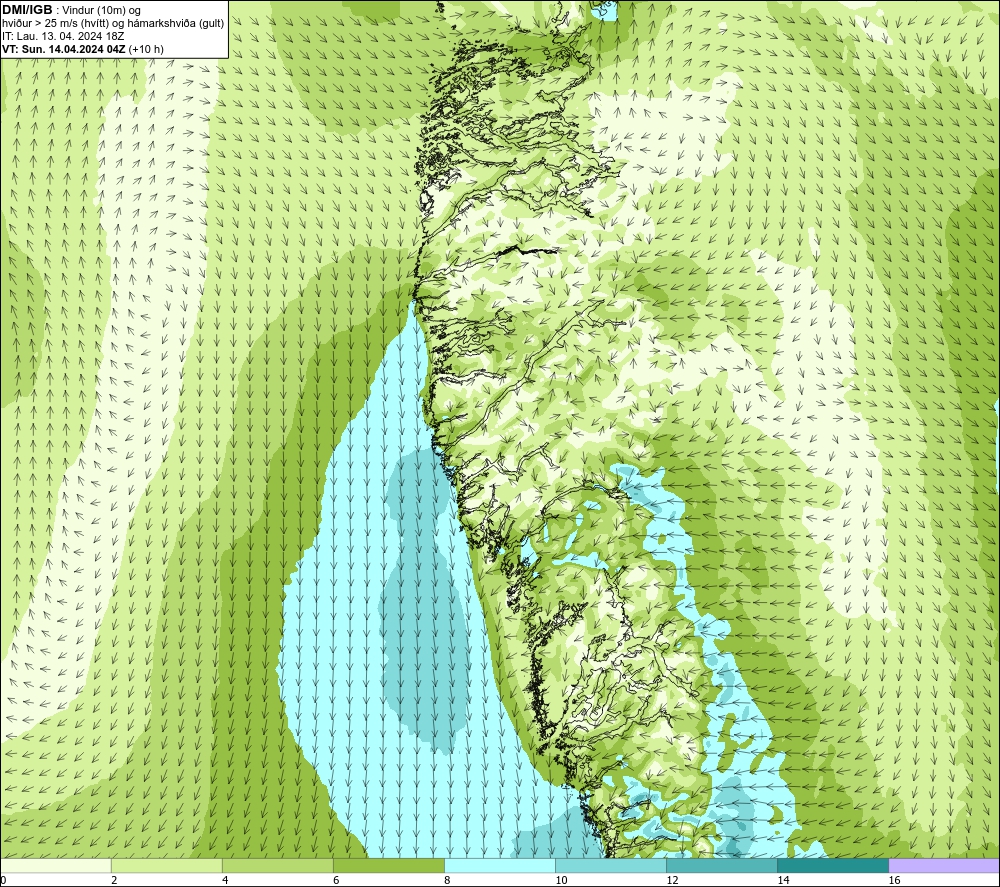Click the initial time line 'IT: Lau. 13. 04. 2024 18Z'
The image size is (1000, 887).
(x=63, y=36)
